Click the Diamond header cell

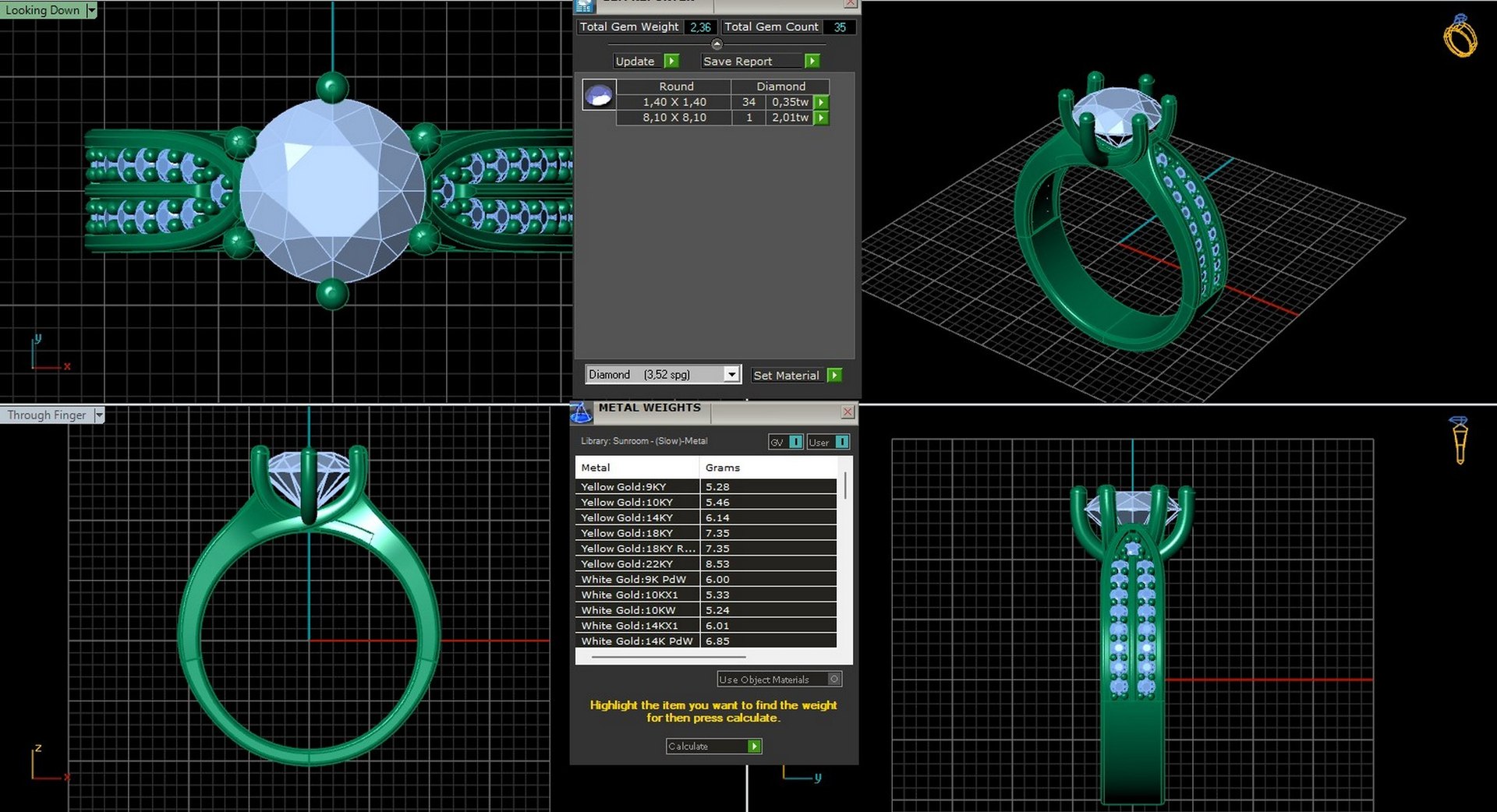coord(780,86)
